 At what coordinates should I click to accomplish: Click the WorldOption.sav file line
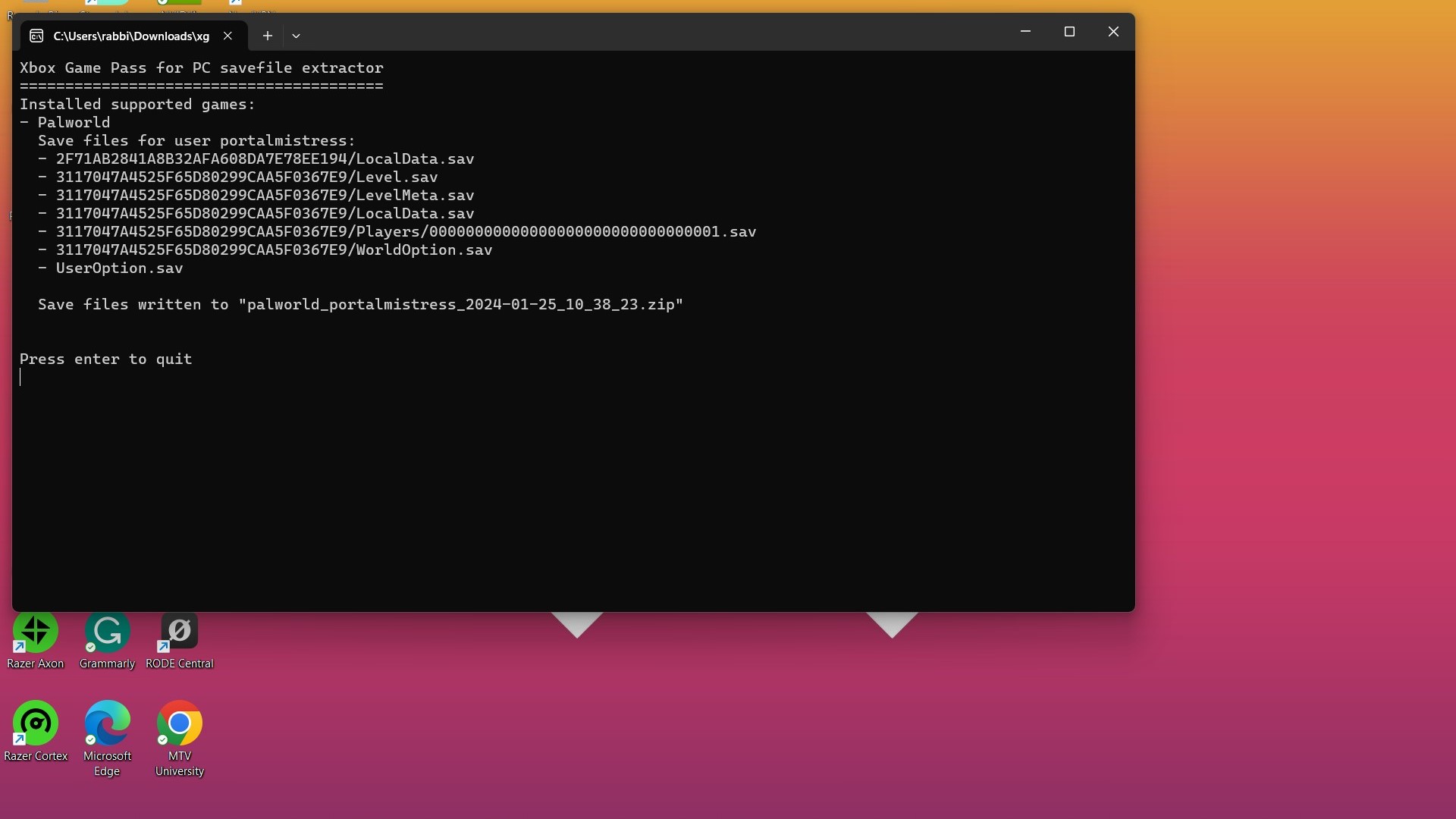pos(265,249)
